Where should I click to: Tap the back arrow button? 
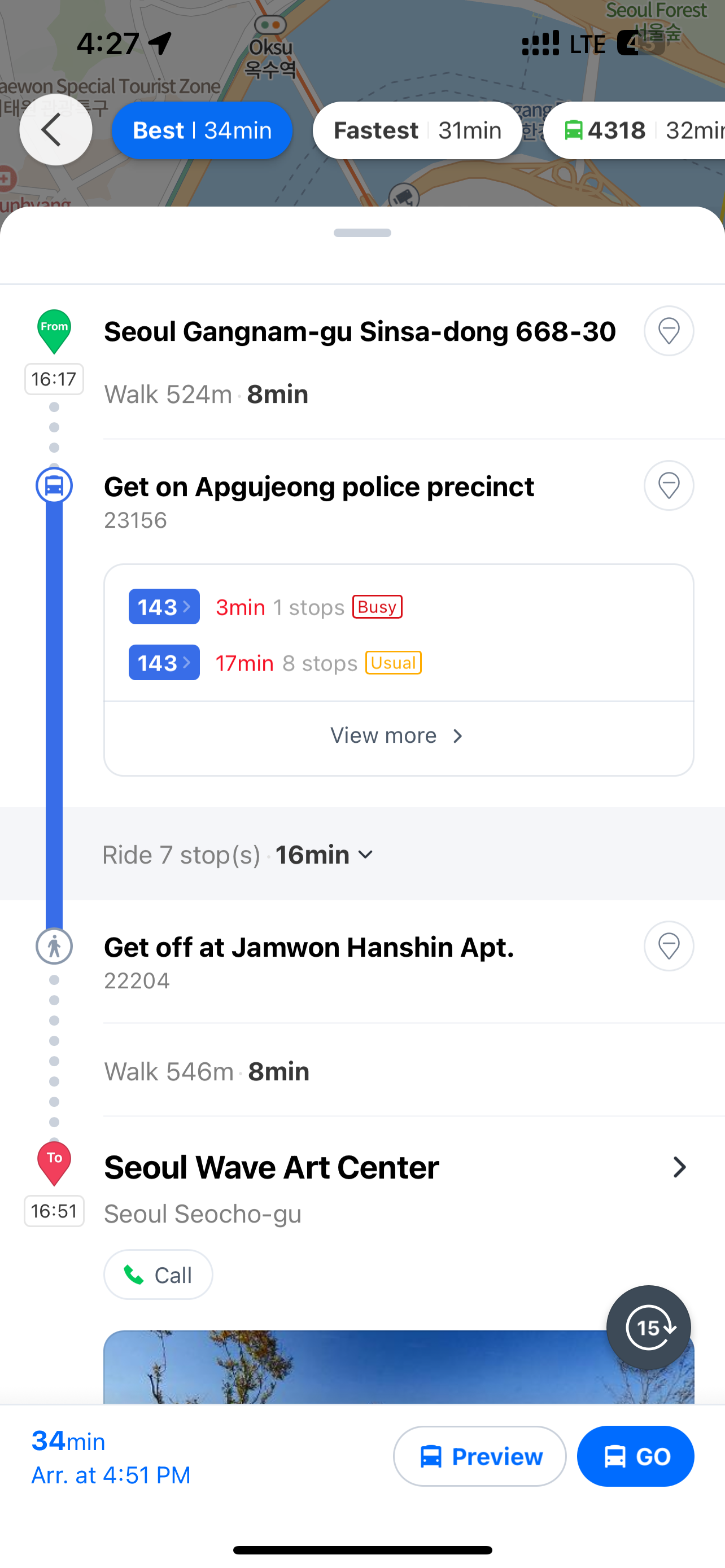(x=55, y=130)
